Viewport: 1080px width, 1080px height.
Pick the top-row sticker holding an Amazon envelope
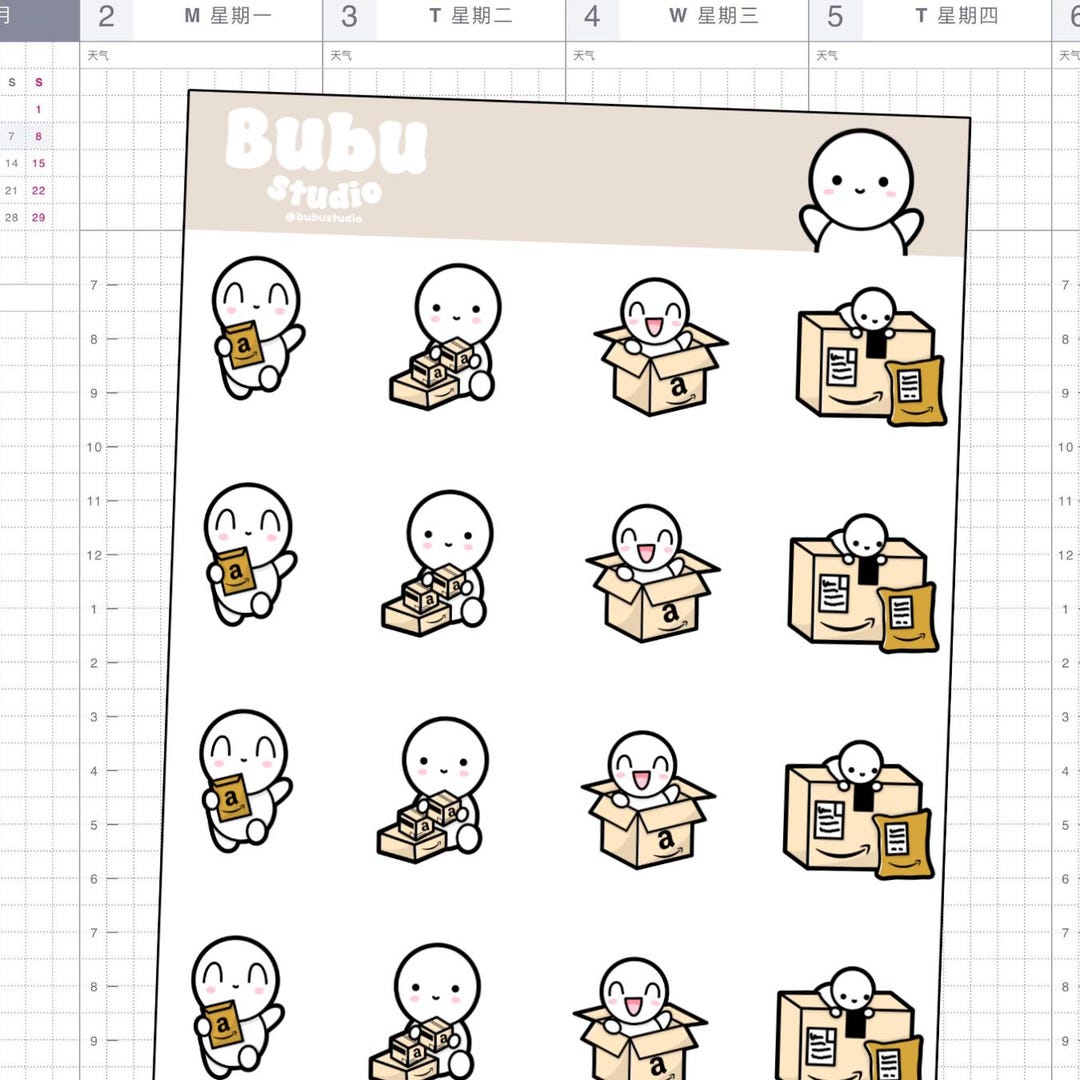coord(258,328)
